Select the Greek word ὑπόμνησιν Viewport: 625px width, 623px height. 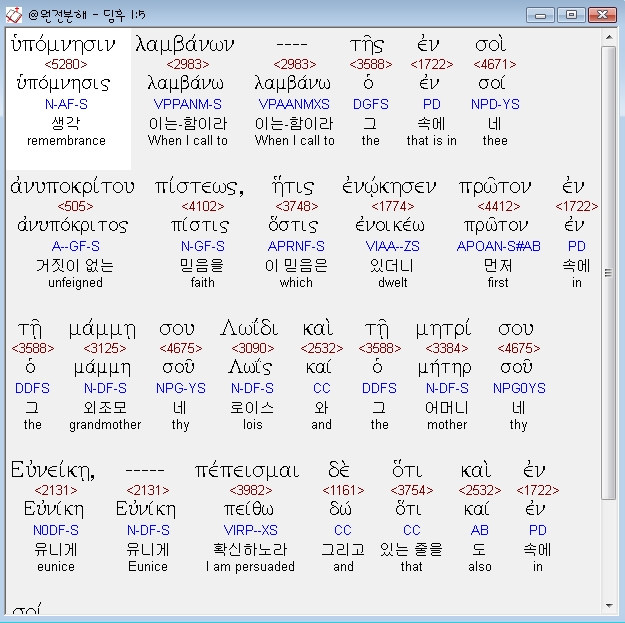pos(63,45)
